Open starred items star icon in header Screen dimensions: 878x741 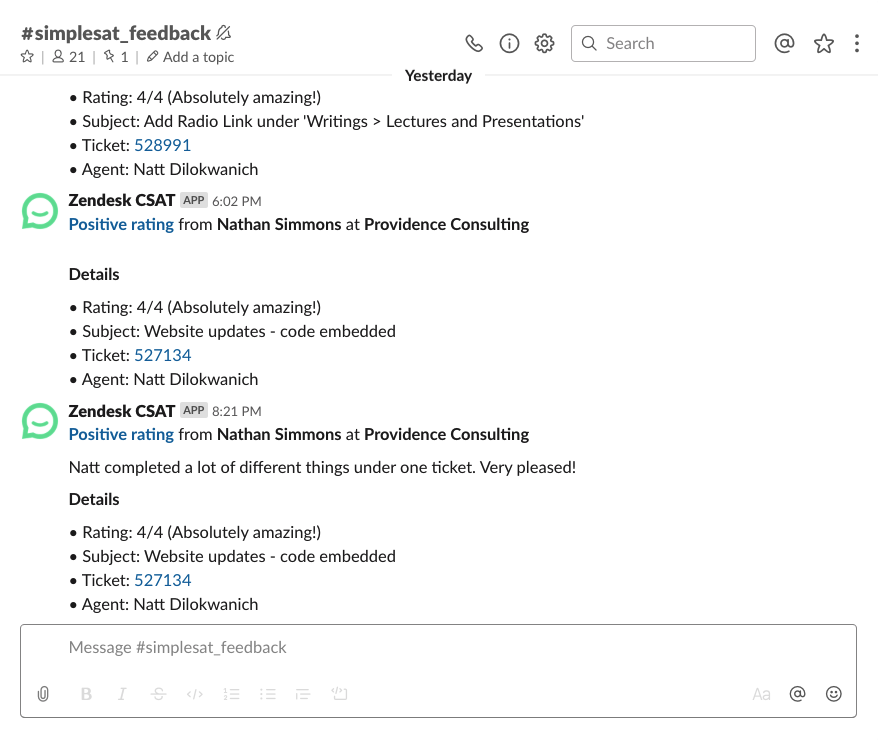coord(824,43)
